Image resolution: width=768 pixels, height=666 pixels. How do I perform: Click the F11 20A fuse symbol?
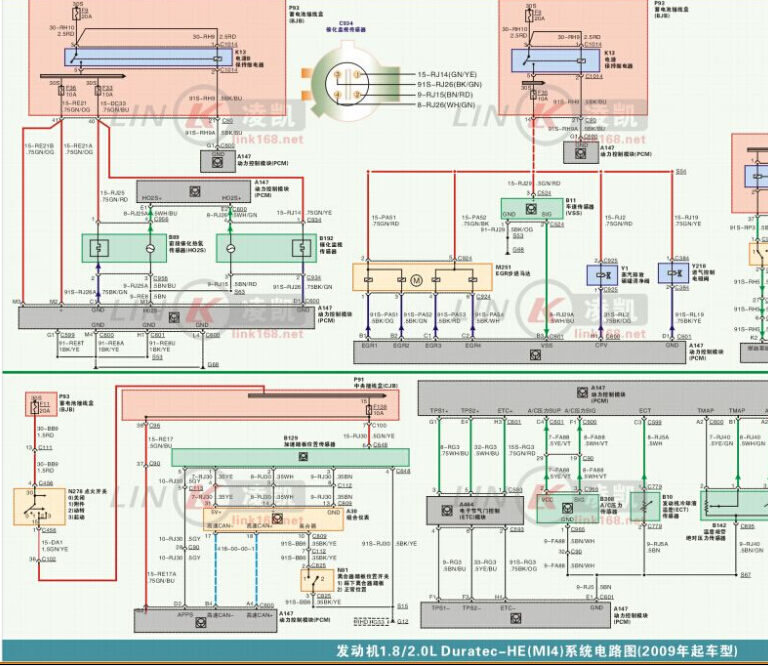click(34, 407)
